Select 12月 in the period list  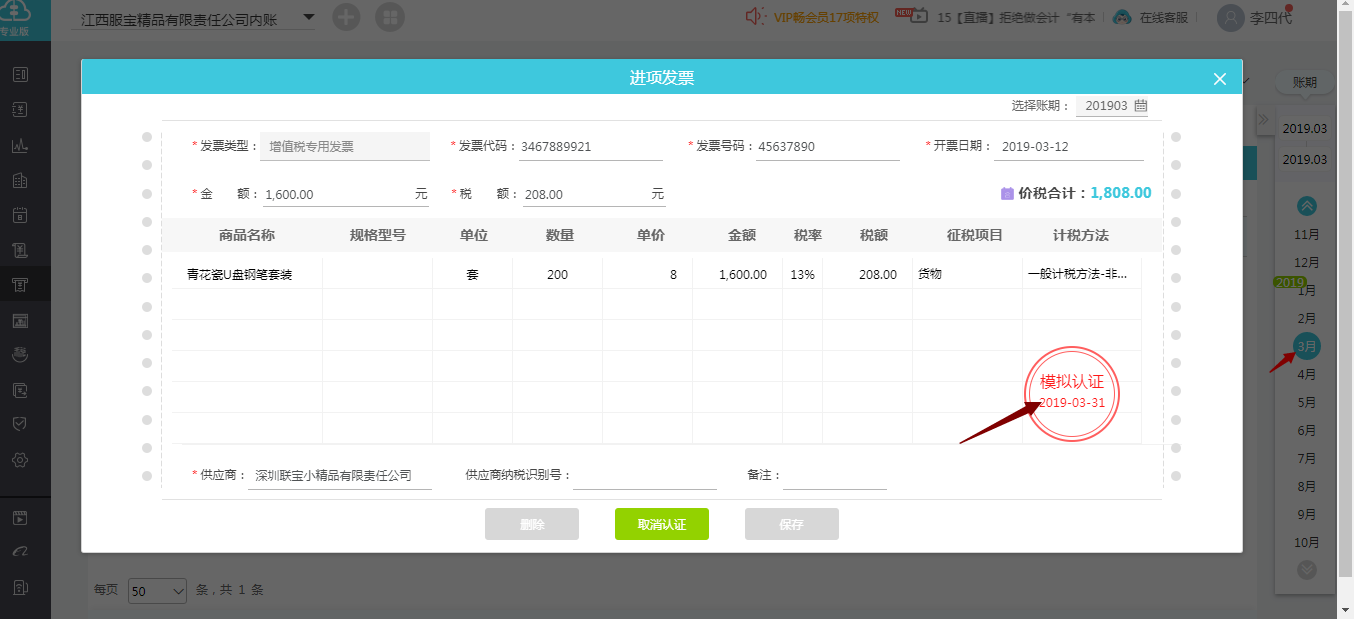[1307, 262]
